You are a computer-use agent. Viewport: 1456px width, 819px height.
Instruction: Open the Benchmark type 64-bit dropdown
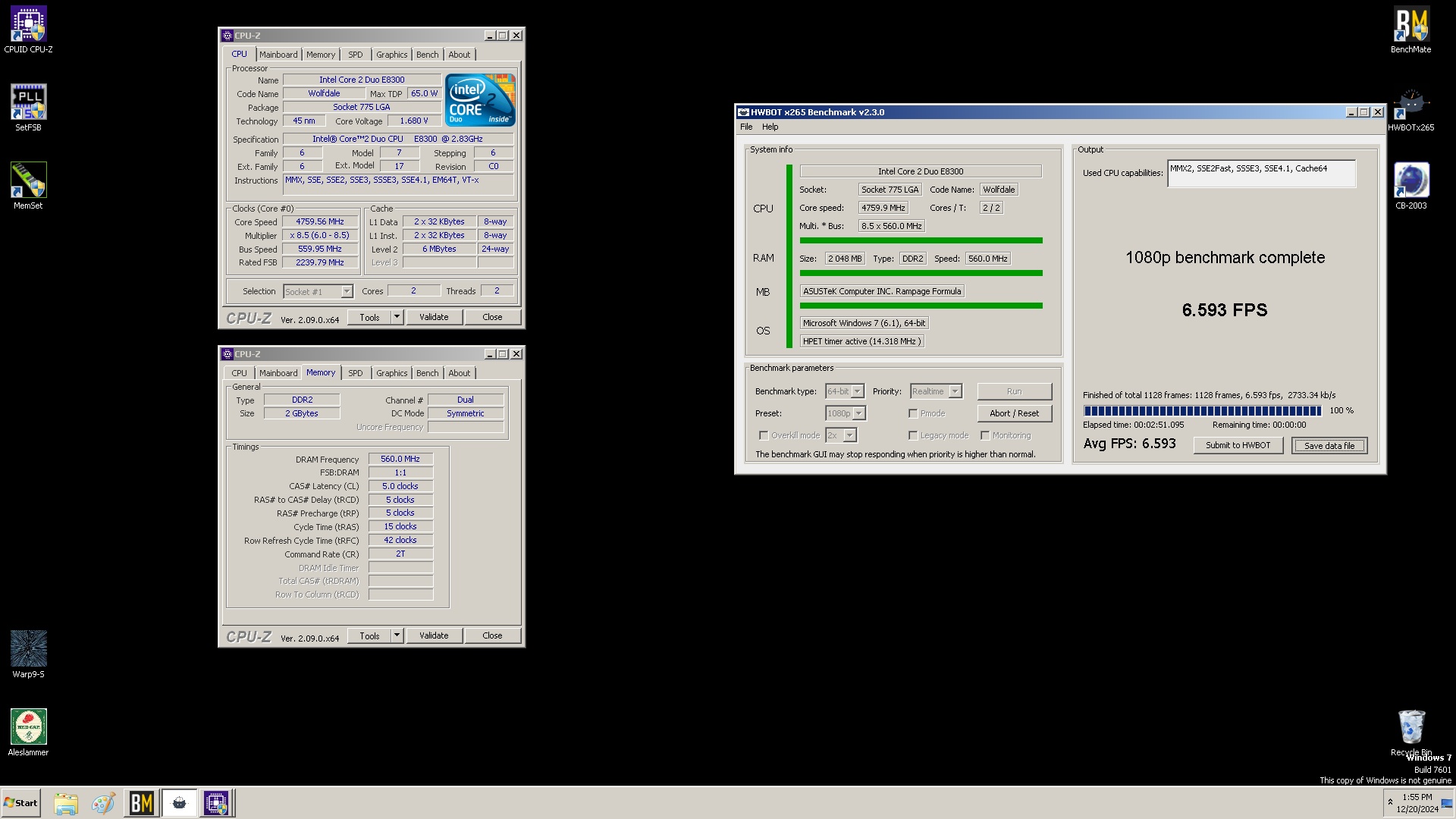[858, 391]
